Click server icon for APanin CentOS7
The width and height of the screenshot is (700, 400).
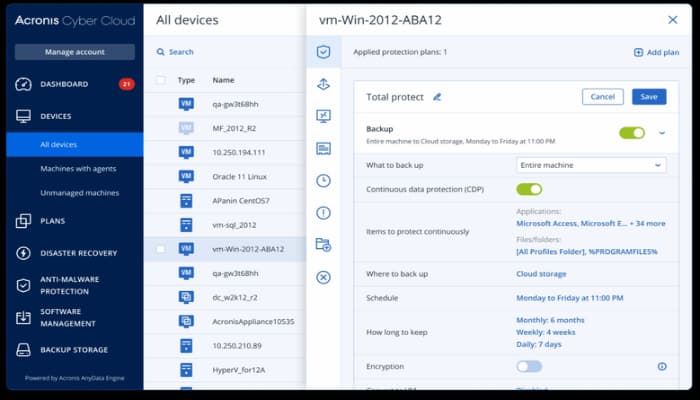tap(186, 200)
